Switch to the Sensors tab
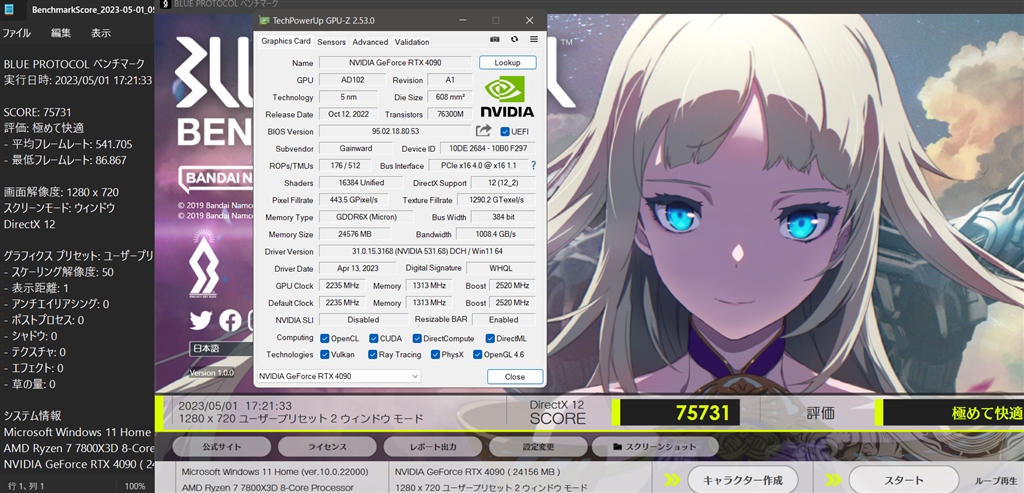Viewport: 1024px width, 493px height. coord(331,42)
